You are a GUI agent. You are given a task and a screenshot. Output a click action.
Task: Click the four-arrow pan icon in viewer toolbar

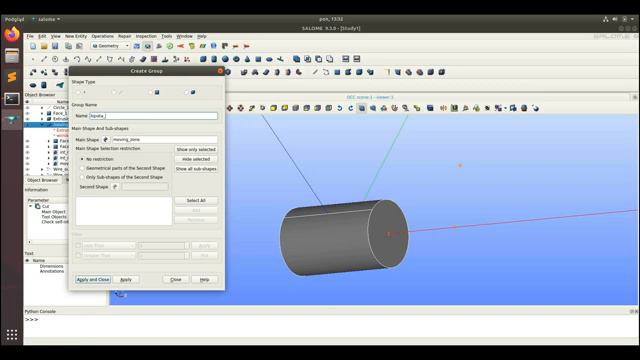coord(230,108)
